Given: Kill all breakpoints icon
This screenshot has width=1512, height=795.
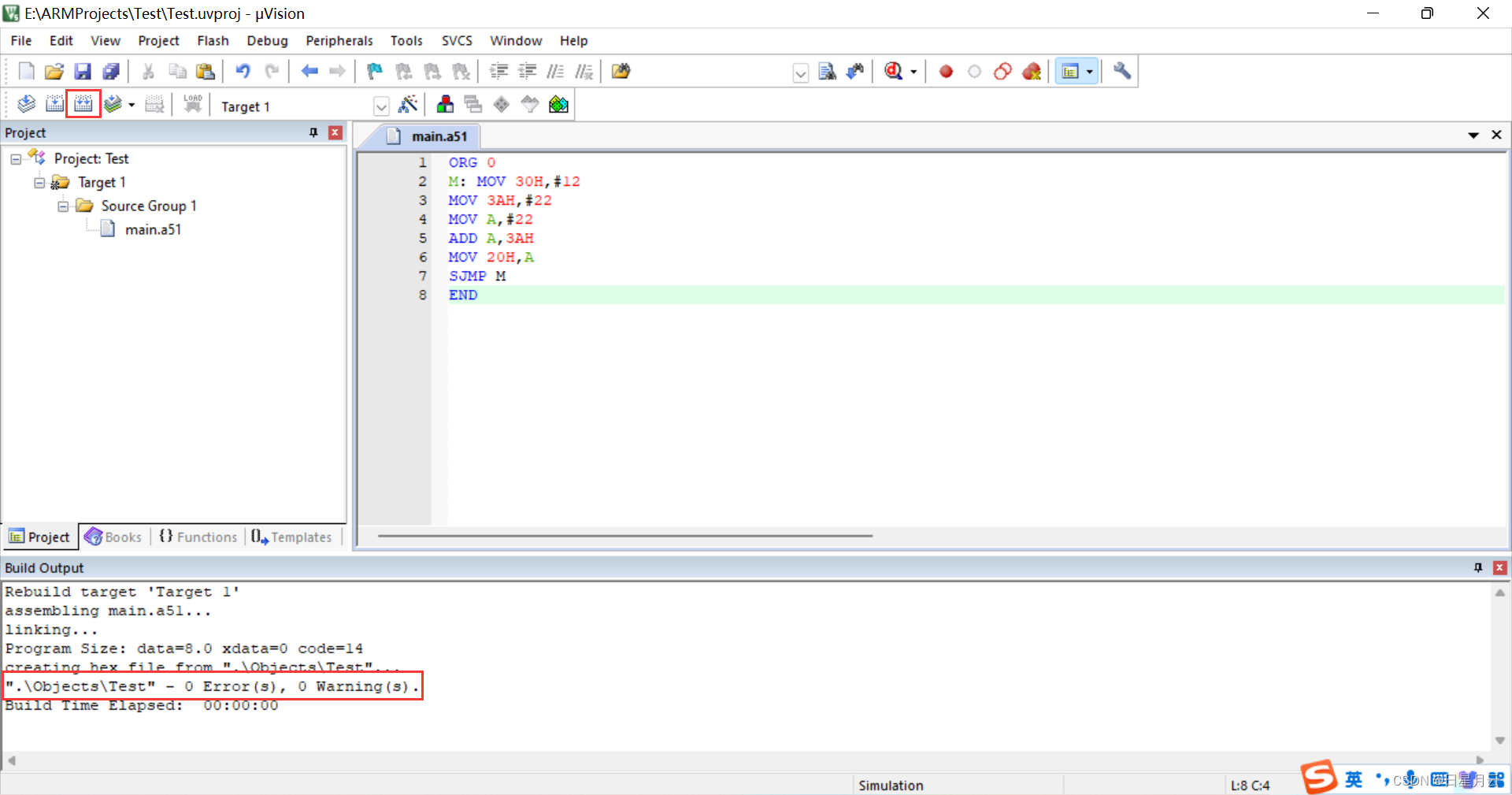Looking at the screenshot, I should [1032, 72].
